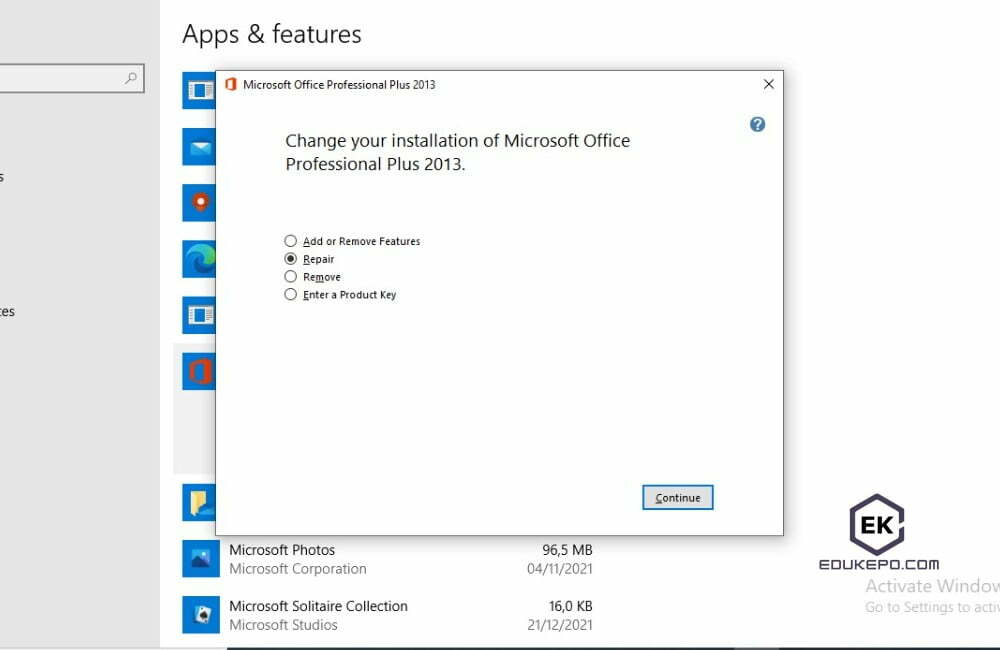Select Enter a Product Key option
The height and width of the screenshot is (650, 1000).
click(291, 295)
